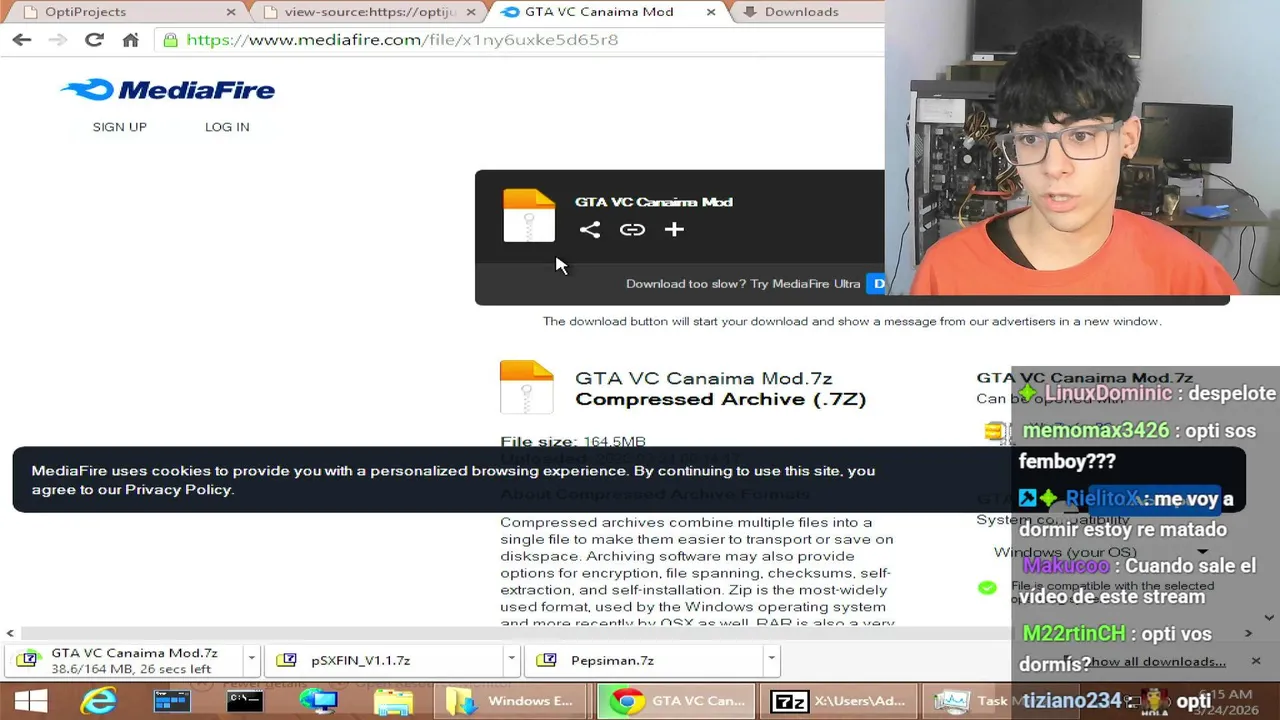Click the zip file icon beside GTA VC Canaima Mod.7z heading
Screen dimensions: 1280x720
point(527,387)
